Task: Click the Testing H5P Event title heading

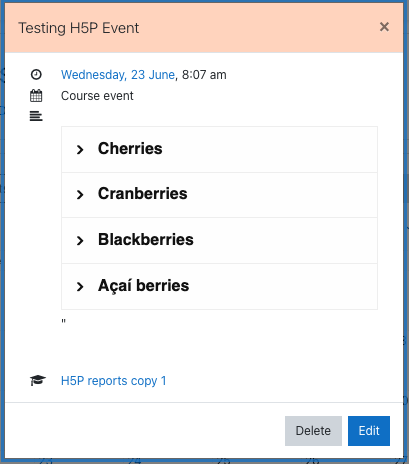Action: 79,28
